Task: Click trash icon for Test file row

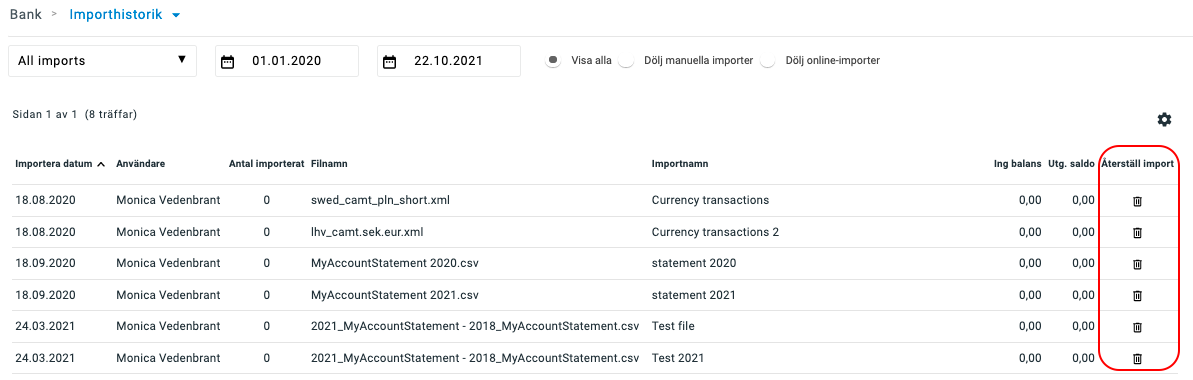Action: click(x=1137, y=327)
